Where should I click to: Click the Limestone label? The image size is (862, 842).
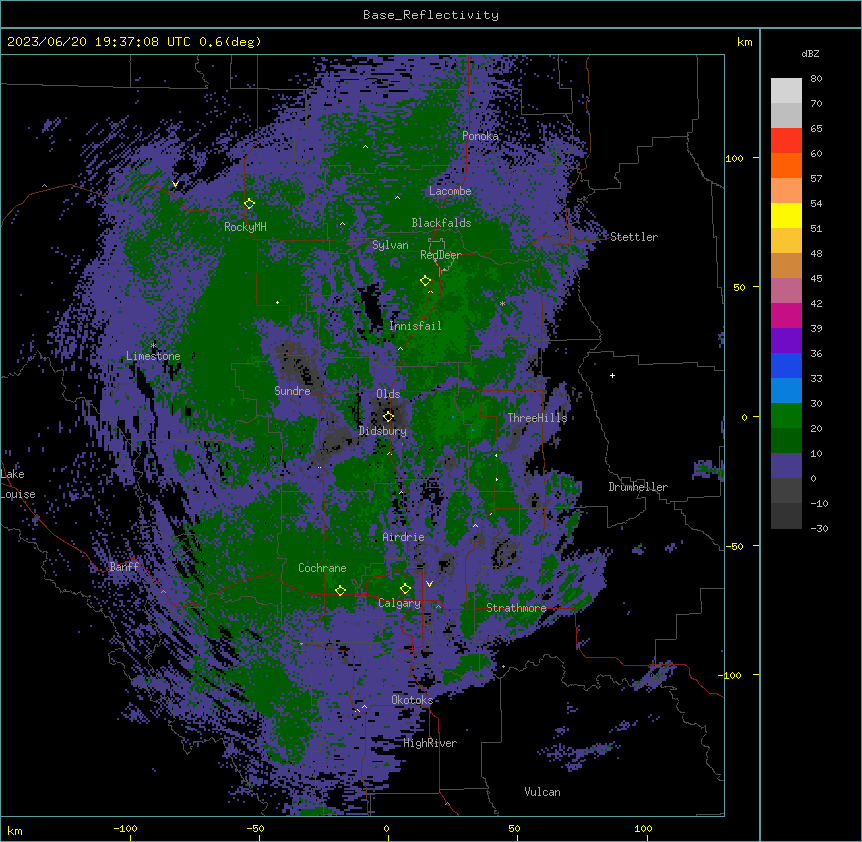(x=153, y=356)
